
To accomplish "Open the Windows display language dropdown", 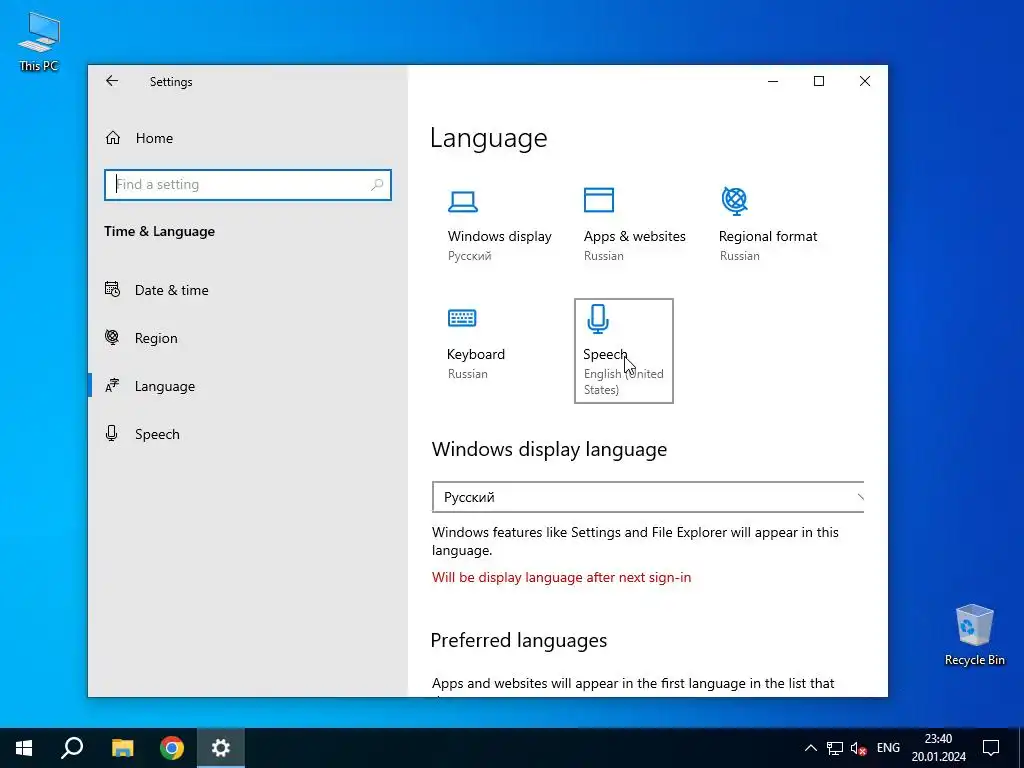I will pyautogui.click(x=648, y=497).
